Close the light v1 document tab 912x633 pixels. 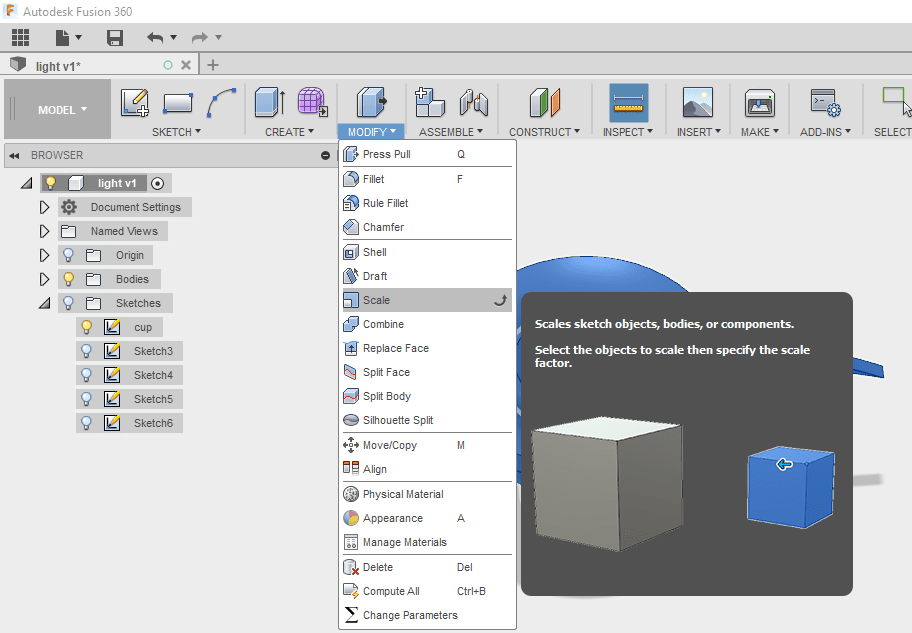(186, 65)
